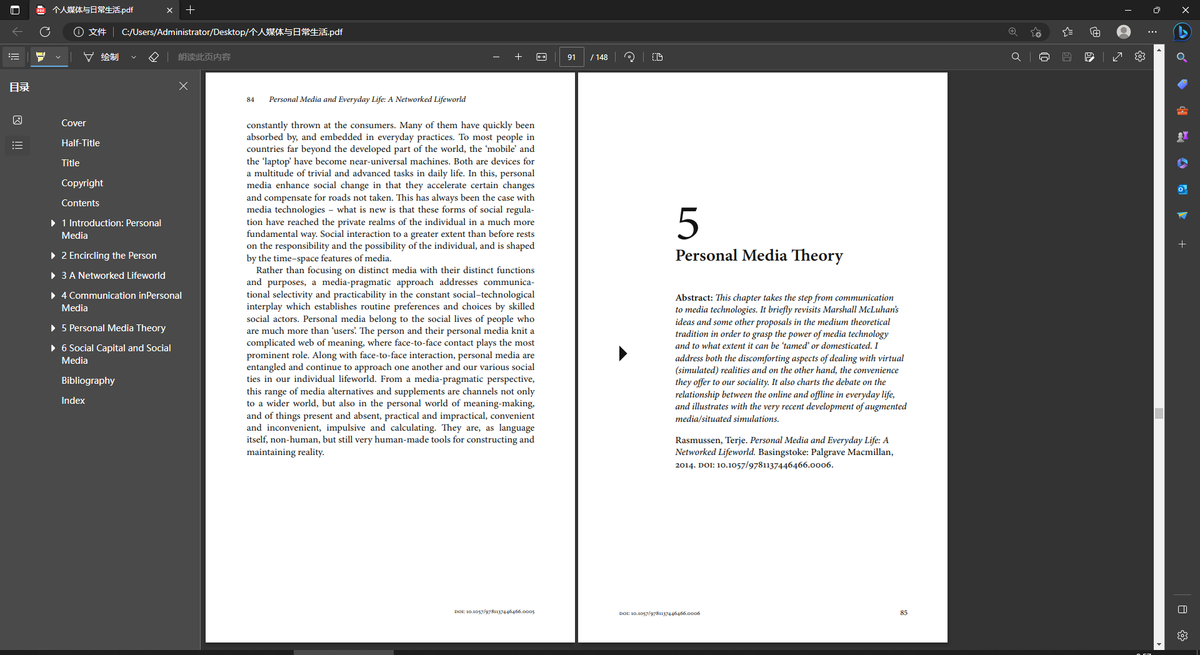
Task: Open the shopping tag sidebar icon
Action: 1182,84
